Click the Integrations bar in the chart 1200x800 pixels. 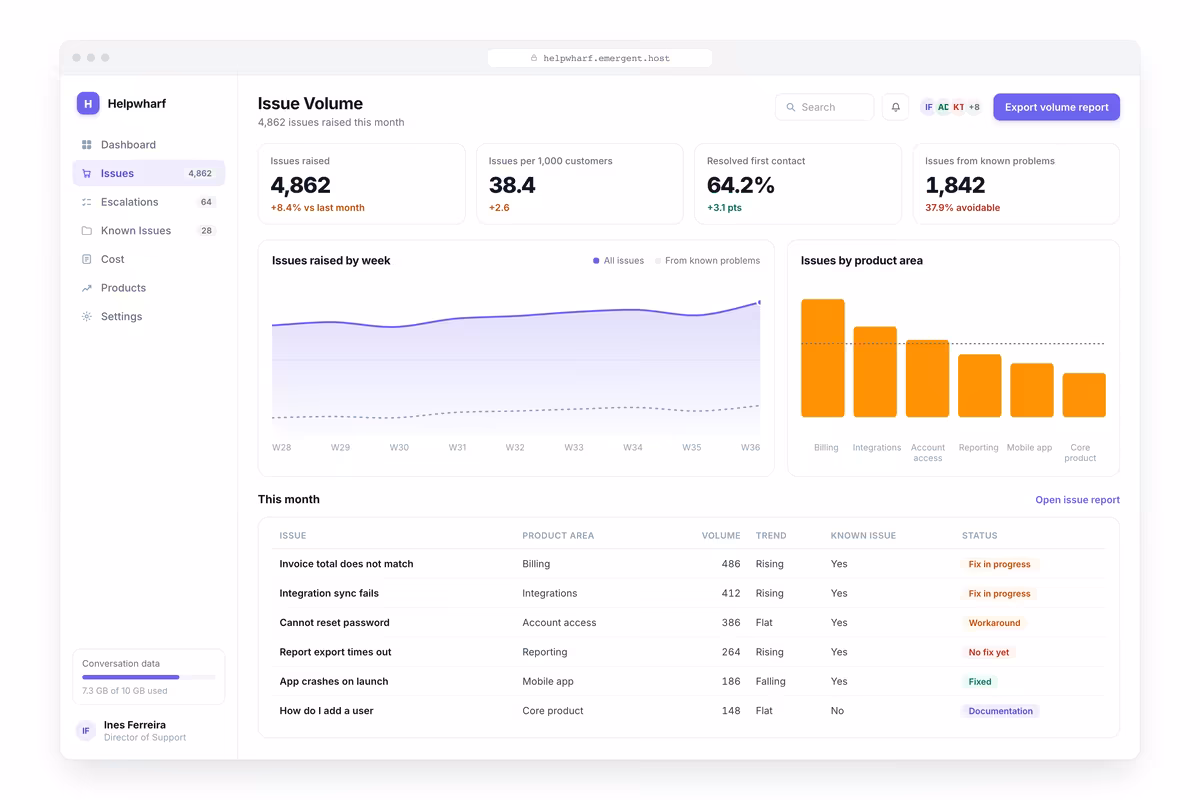point(875,372)
